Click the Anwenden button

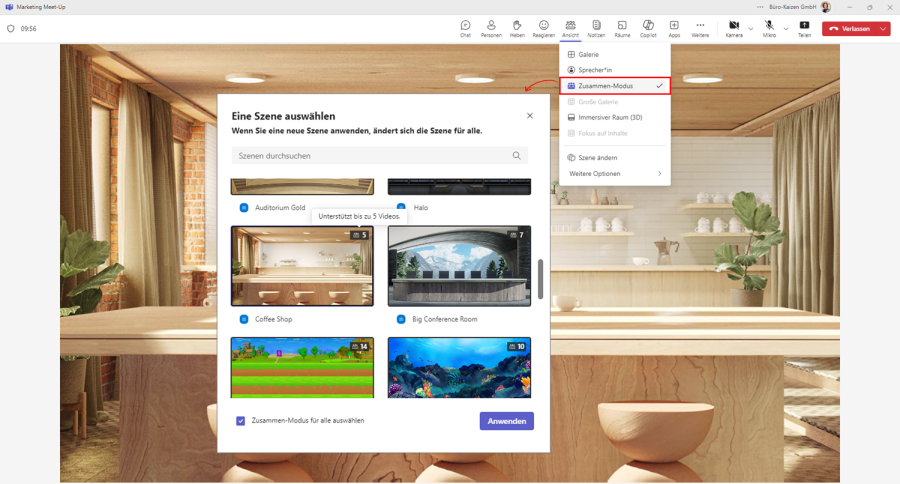pyautogui.click(x=506, y=421)
